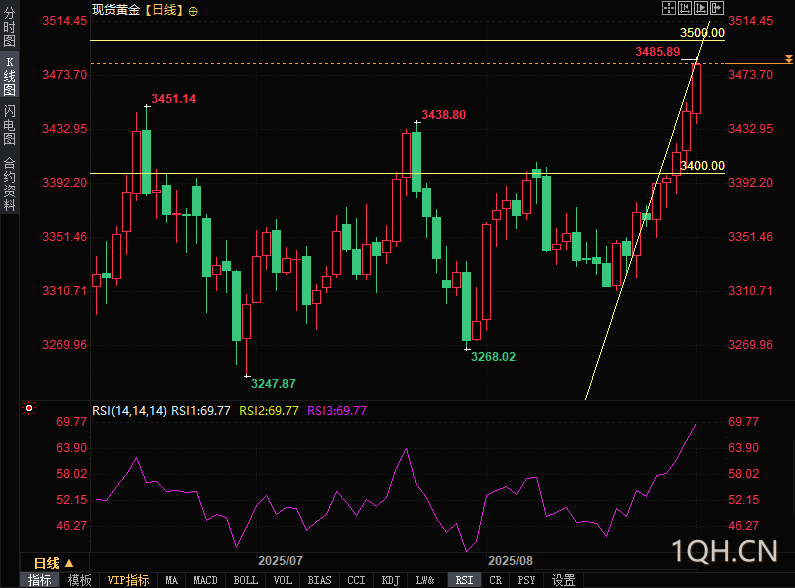Click the red sun icon beside the RSI panel
Screen dimensions: 795x588
point(29,408)
